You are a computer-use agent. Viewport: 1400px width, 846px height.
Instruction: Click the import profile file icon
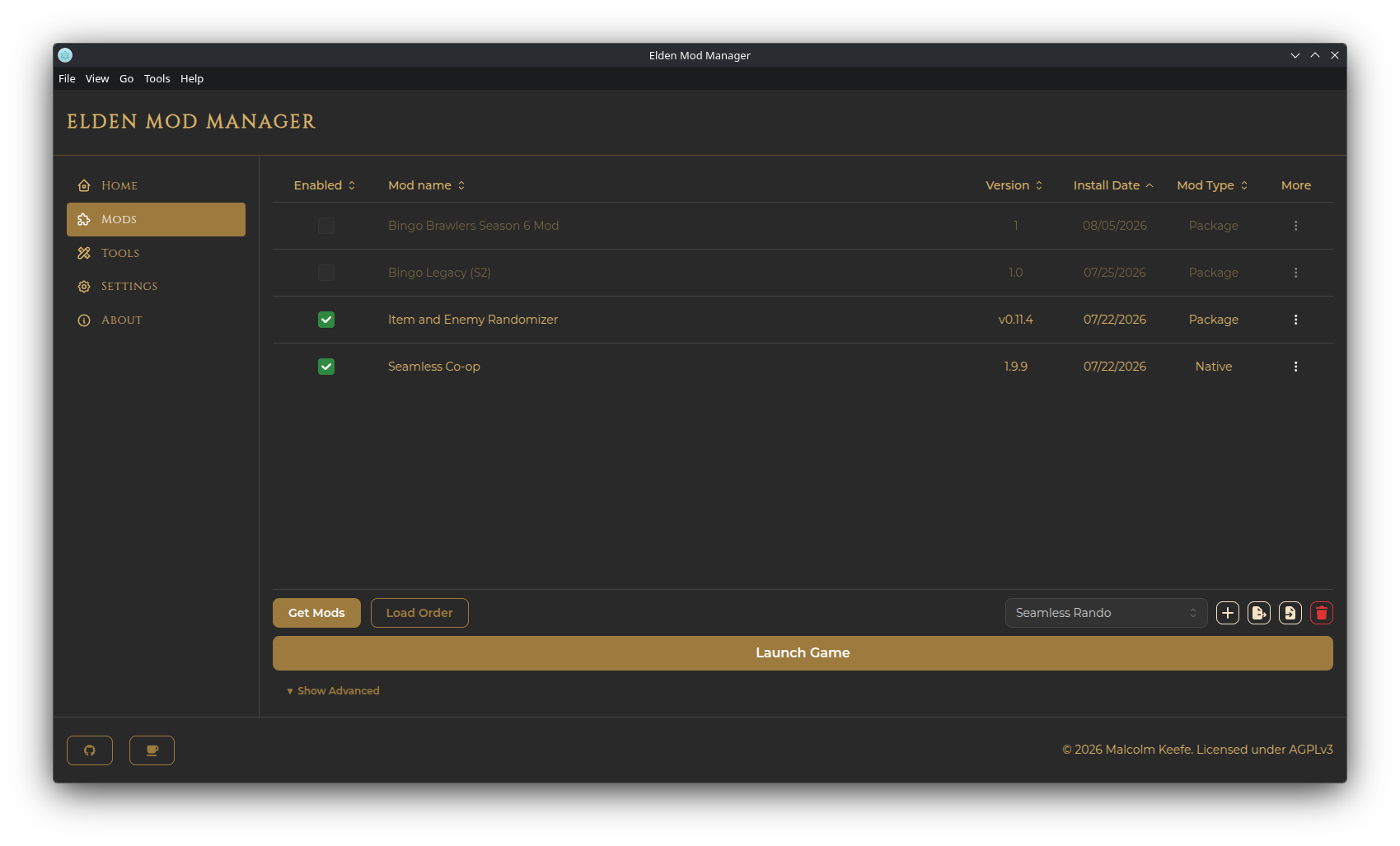(1290, 613)
